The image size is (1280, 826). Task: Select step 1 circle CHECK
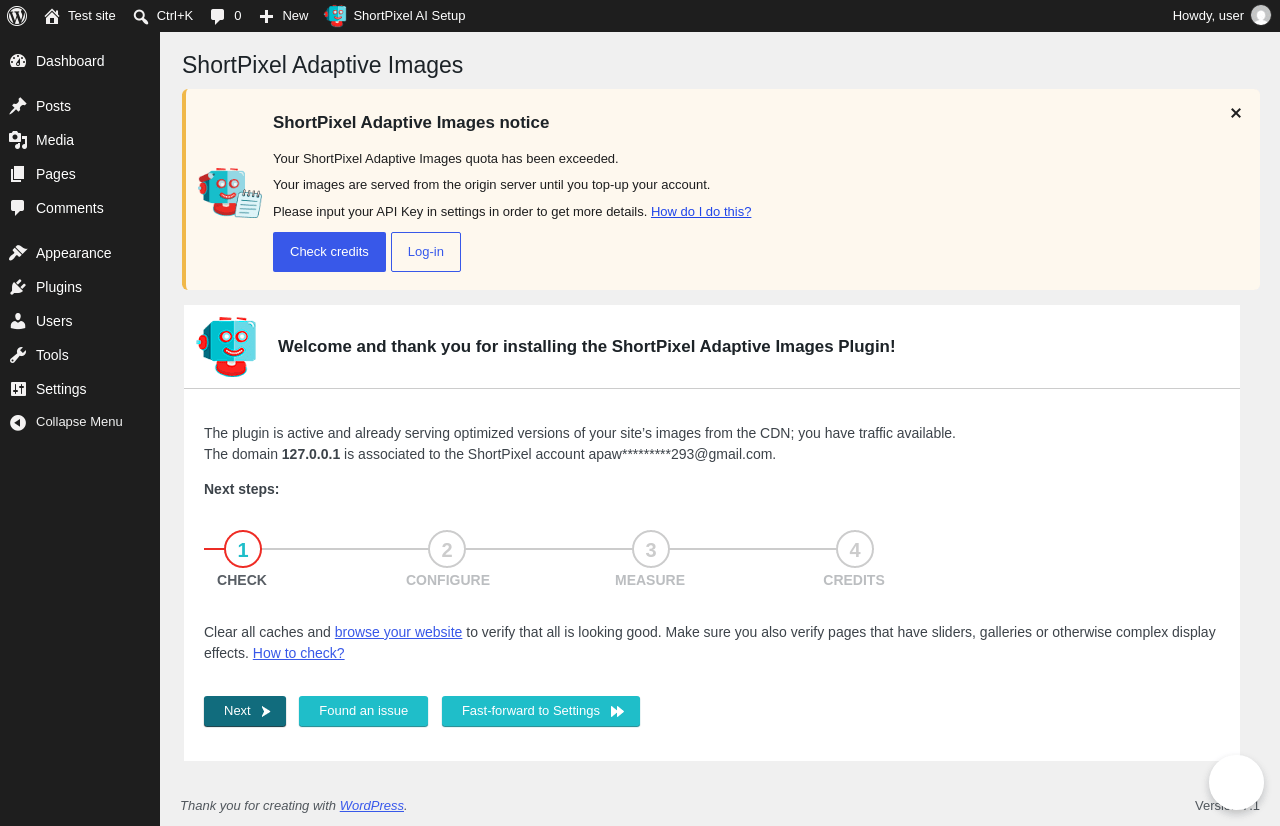tap(243, 549)
